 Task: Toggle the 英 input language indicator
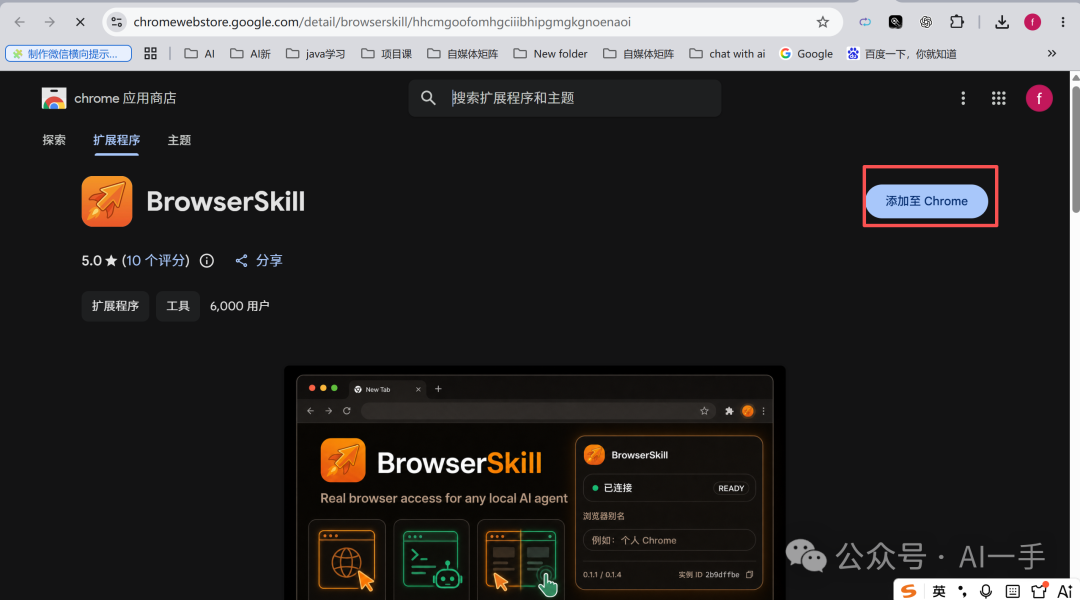tap(939, 591)
